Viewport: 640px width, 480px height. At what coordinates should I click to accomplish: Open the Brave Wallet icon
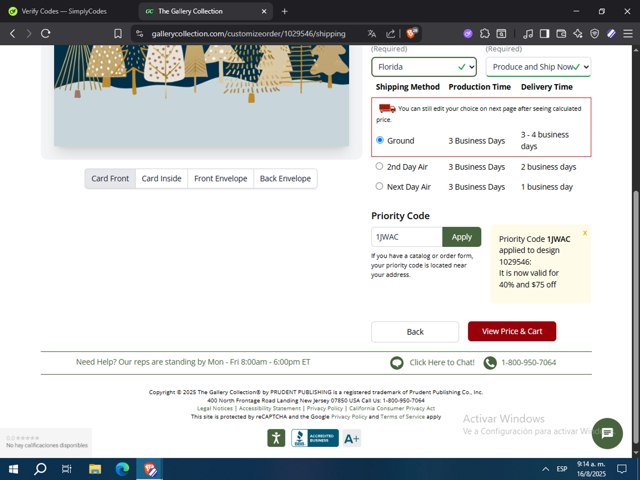point(561,33)
